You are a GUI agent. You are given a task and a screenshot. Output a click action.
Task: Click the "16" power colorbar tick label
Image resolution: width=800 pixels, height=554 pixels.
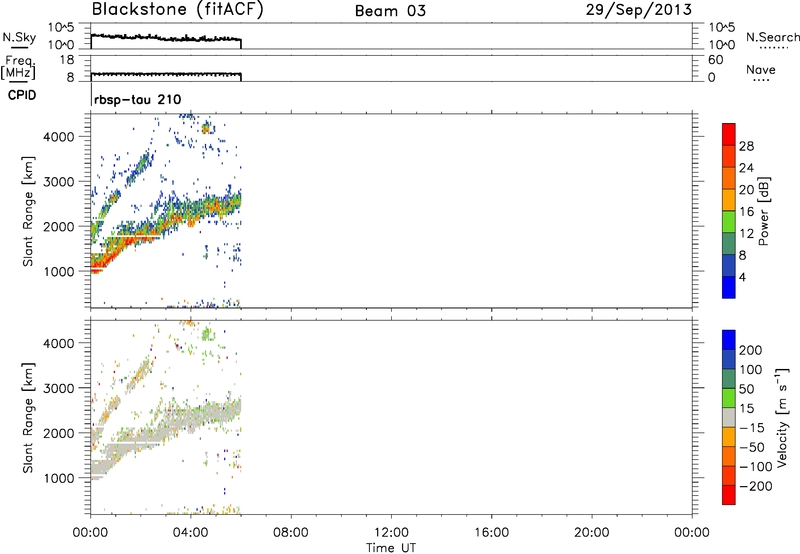point(746,212)
